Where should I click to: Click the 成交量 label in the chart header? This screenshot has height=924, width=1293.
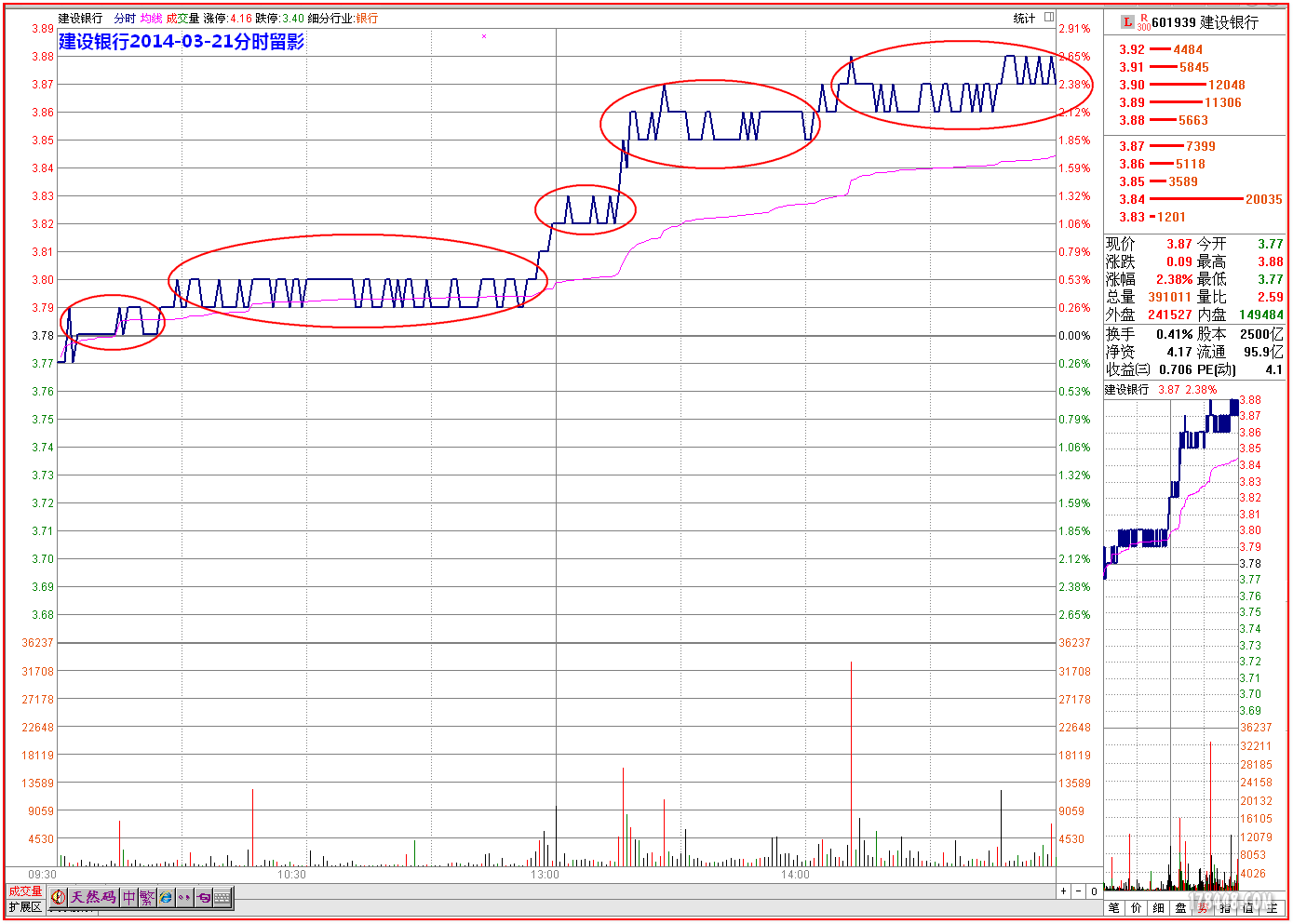(182, 19)
